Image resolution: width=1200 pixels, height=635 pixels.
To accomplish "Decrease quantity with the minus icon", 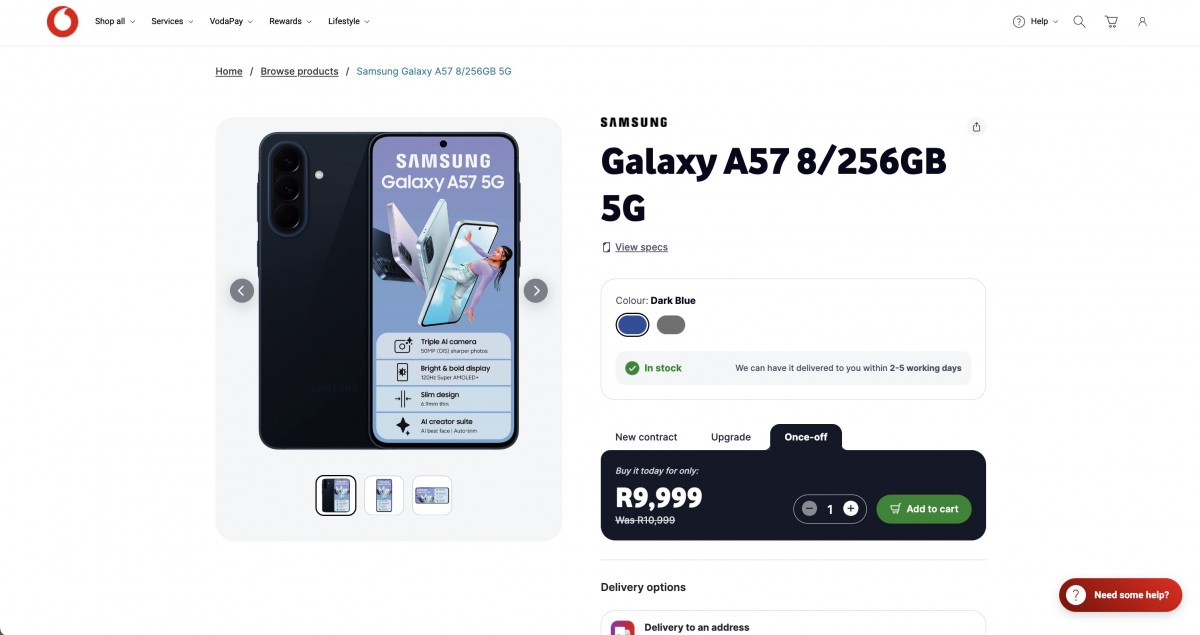I will (x=809, y=509).
